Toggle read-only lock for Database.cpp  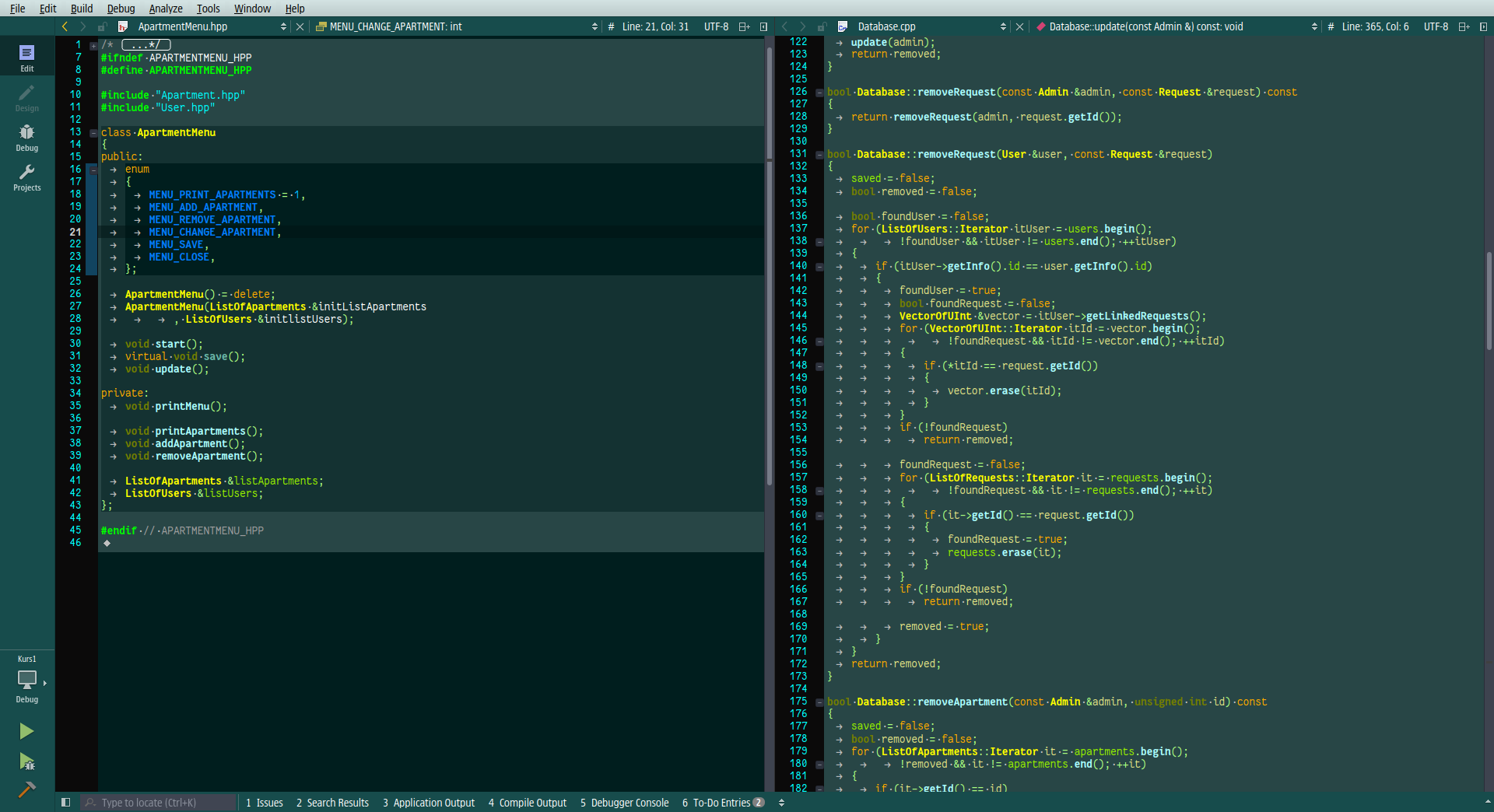[x=822, y=26]
